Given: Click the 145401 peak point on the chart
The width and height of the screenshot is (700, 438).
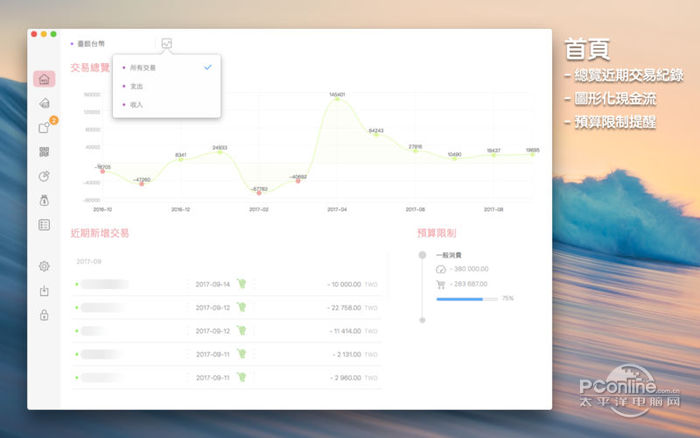Looking at the screenshot, I should pos(337,99).
